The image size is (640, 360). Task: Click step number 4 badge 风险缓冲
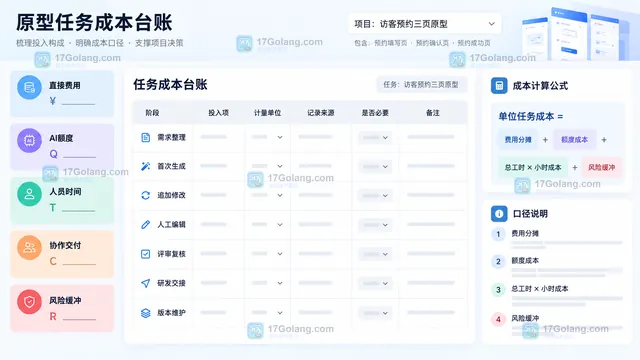point(498,319)
